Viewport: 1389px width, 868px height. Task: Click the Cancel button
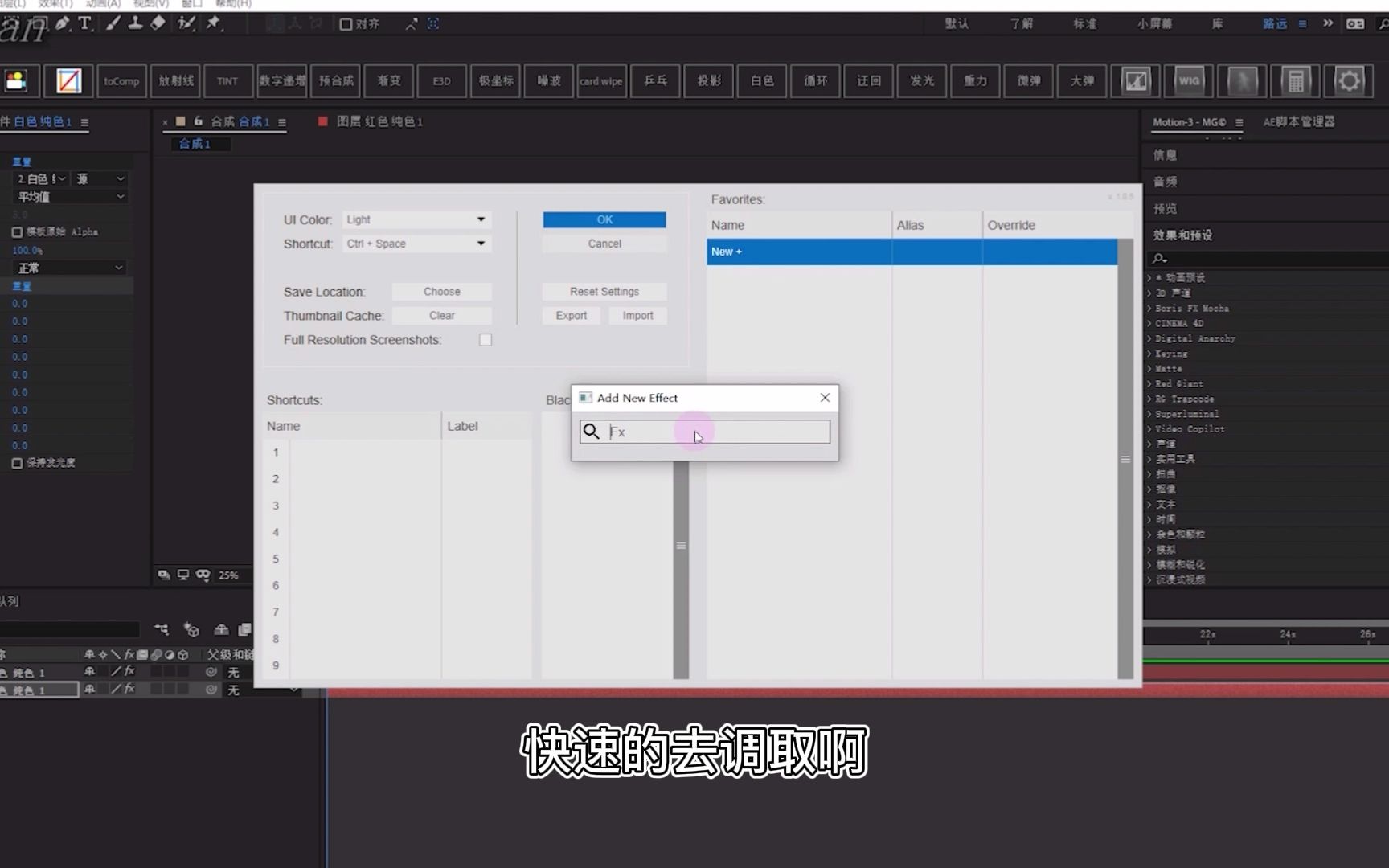point(604,244)
